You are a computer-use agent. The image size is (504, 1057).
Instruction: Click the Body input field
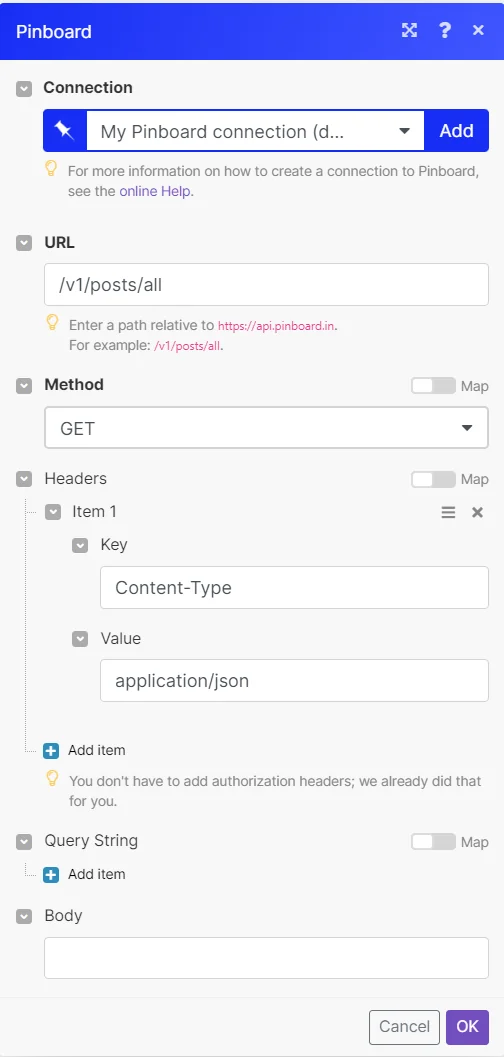click(266, 957)
